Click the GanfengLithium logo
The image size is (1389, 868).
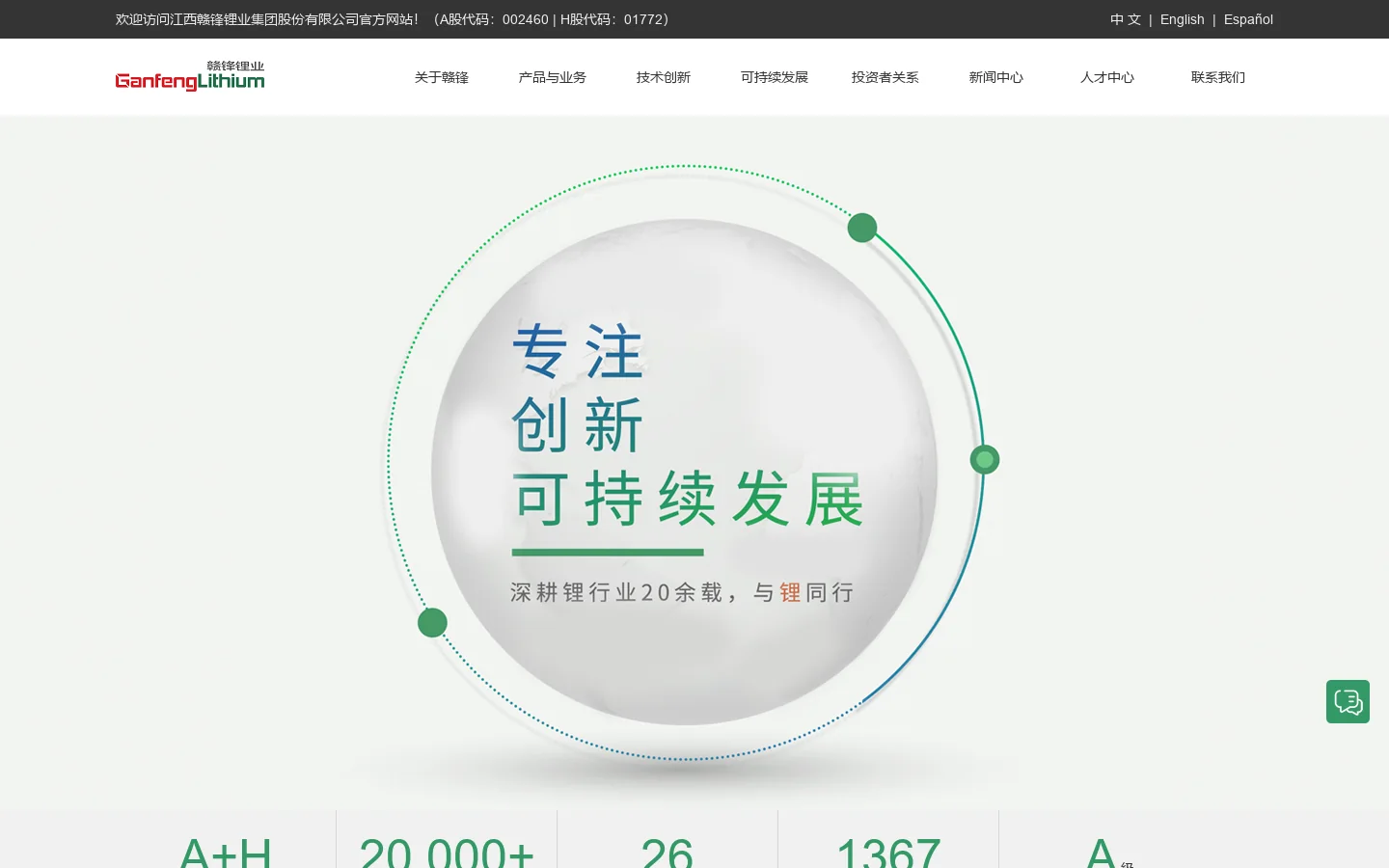[190, 76]
